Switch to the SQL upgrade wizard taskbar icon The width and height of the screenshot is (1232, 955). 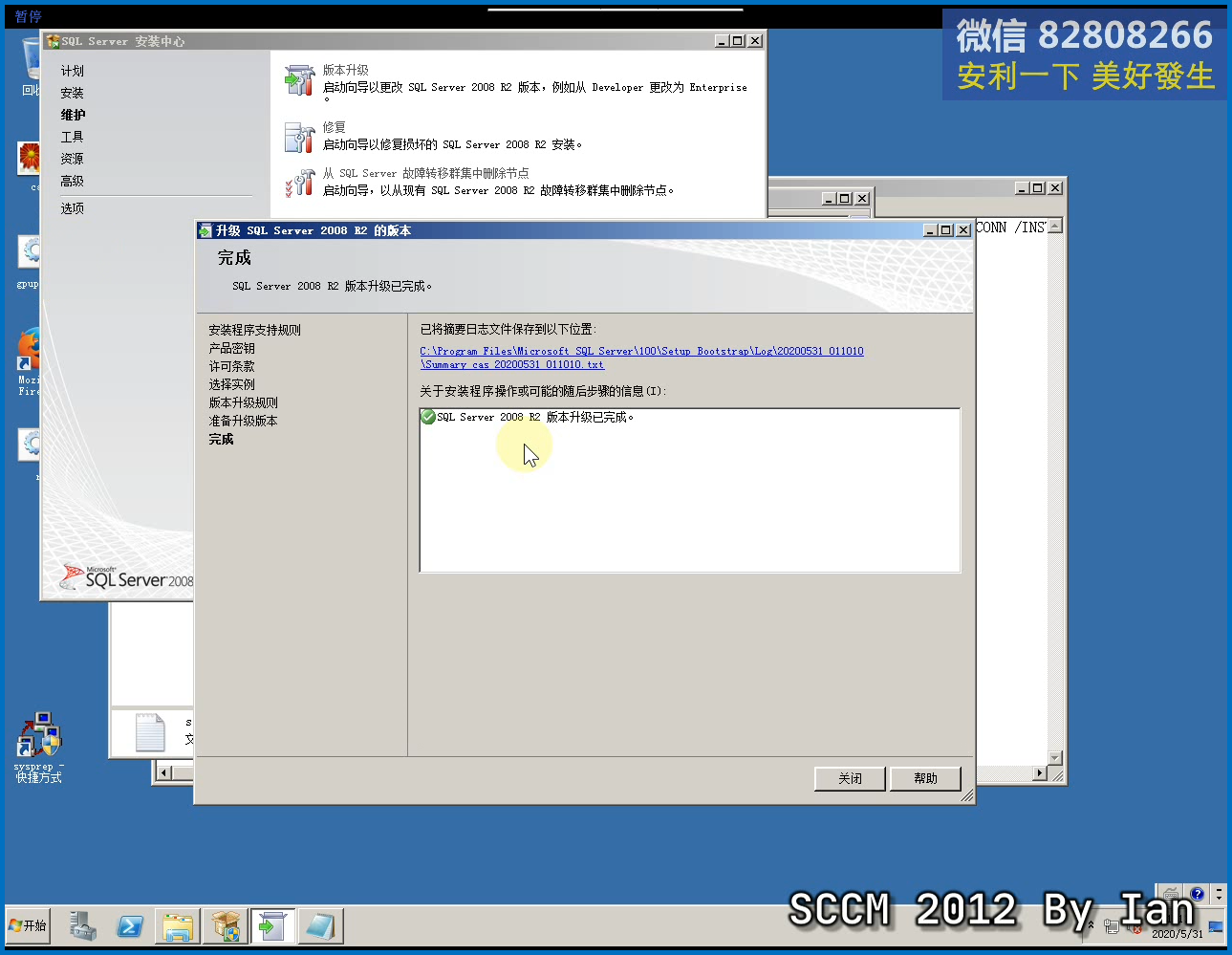click(x=272, y=925)
